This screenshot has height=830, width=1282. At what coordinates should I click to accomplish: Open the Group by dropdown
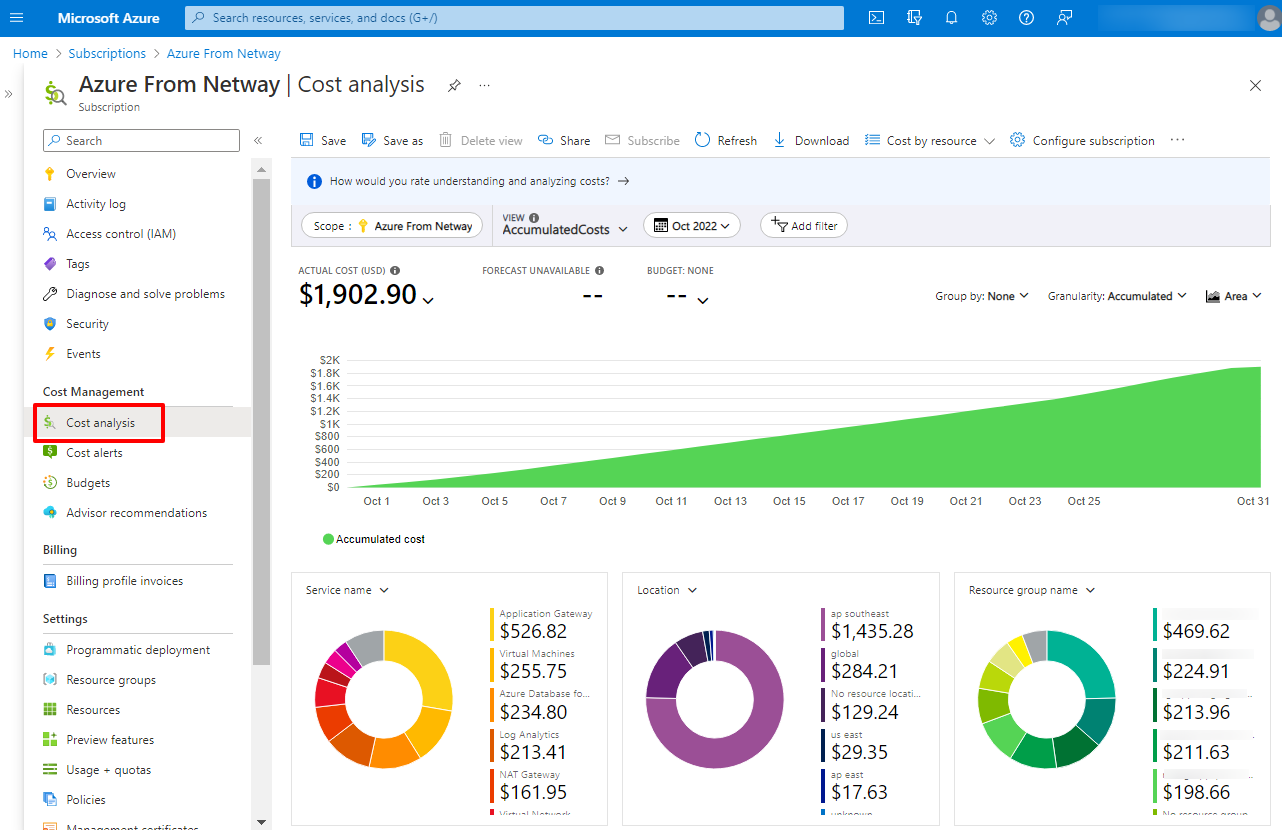(982, 296)
